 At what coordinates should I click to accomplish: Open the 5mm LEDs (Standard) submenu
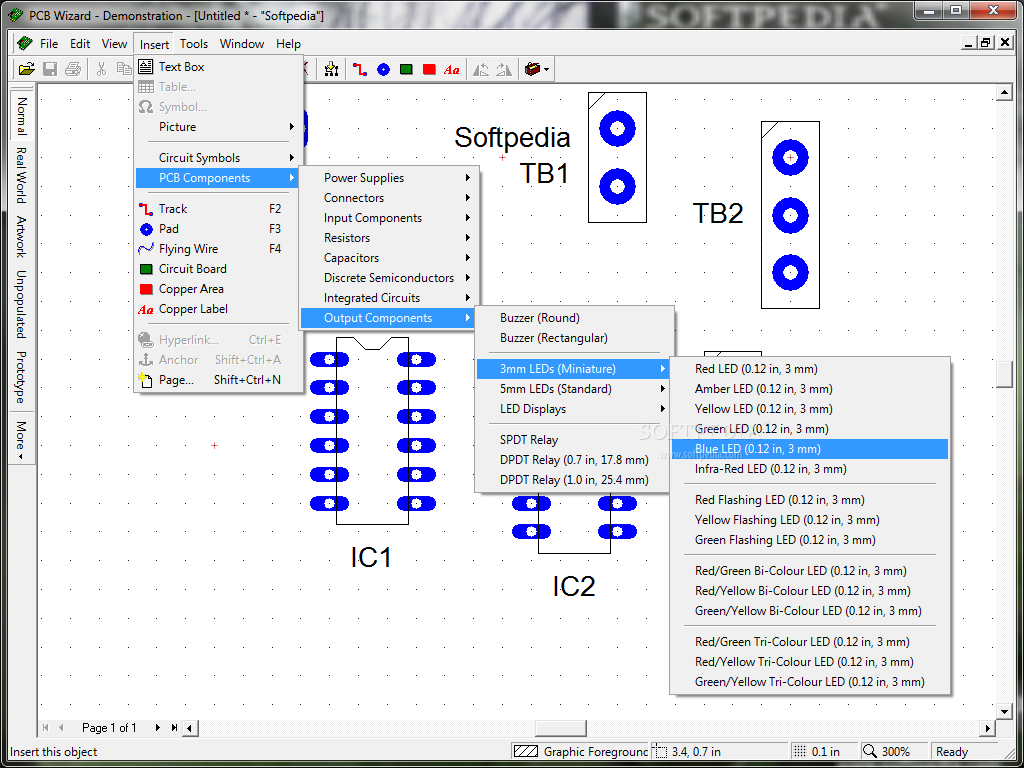coord(573,389)
